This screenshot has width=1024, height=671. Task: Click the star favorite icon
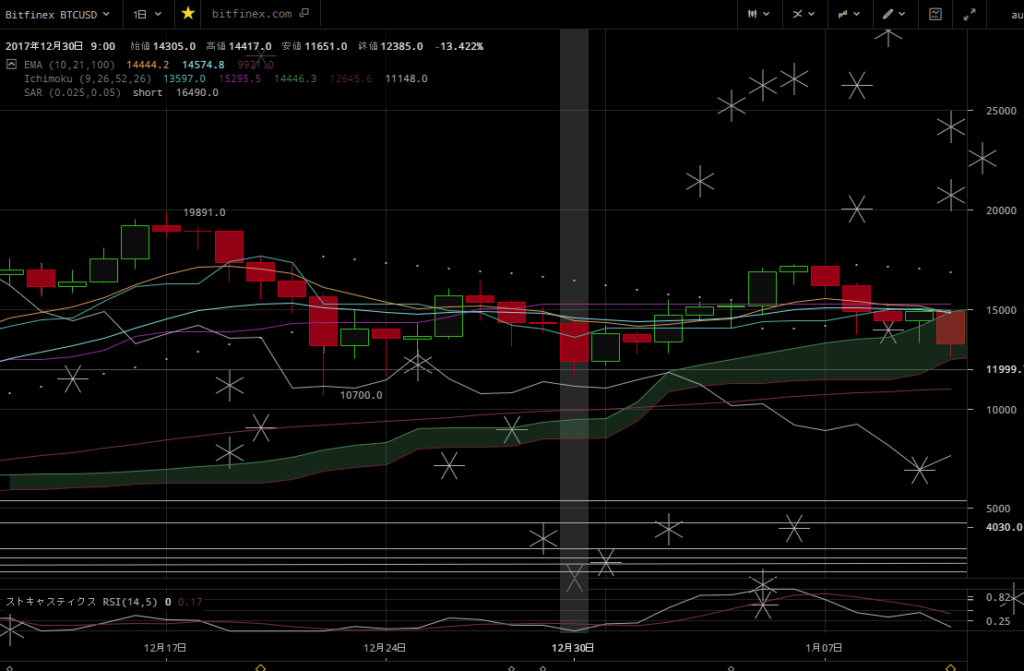click(188, 14)
